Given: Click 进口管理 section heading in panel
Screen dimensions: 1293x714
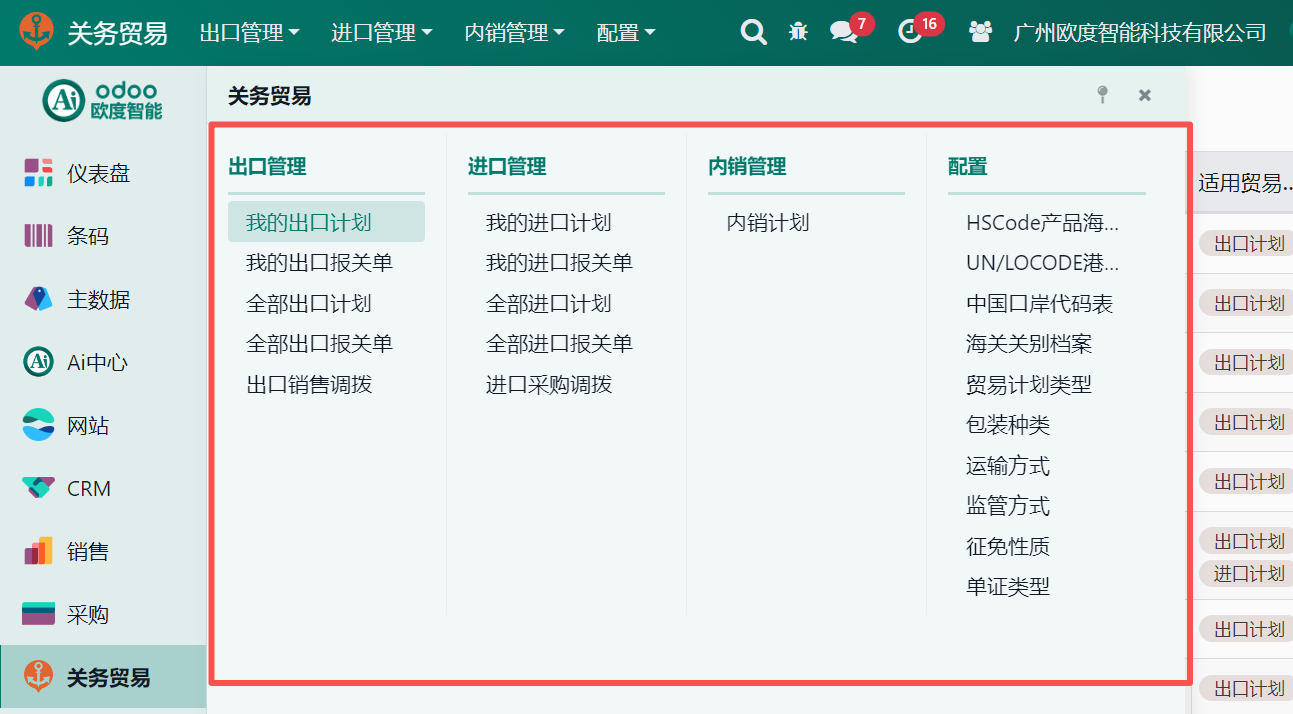Looking at the screenshot, I should click(507, 167).
